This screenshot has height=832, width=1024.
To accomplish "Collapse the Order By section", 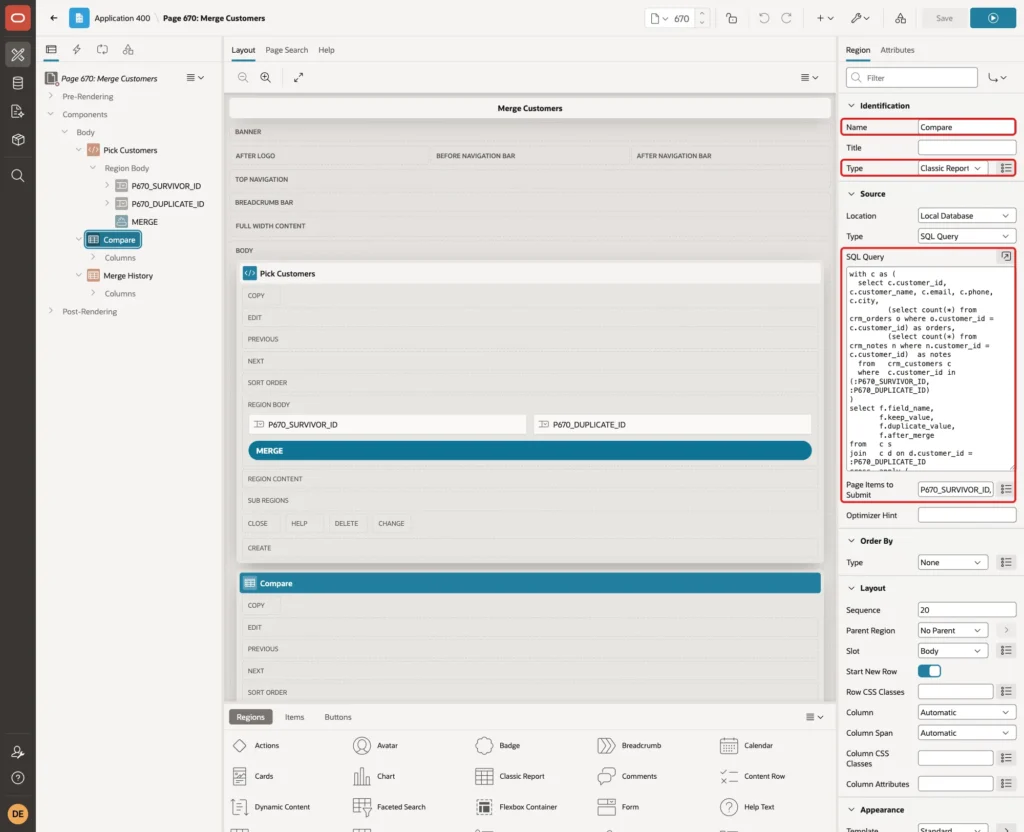I will tap(851, 541).
